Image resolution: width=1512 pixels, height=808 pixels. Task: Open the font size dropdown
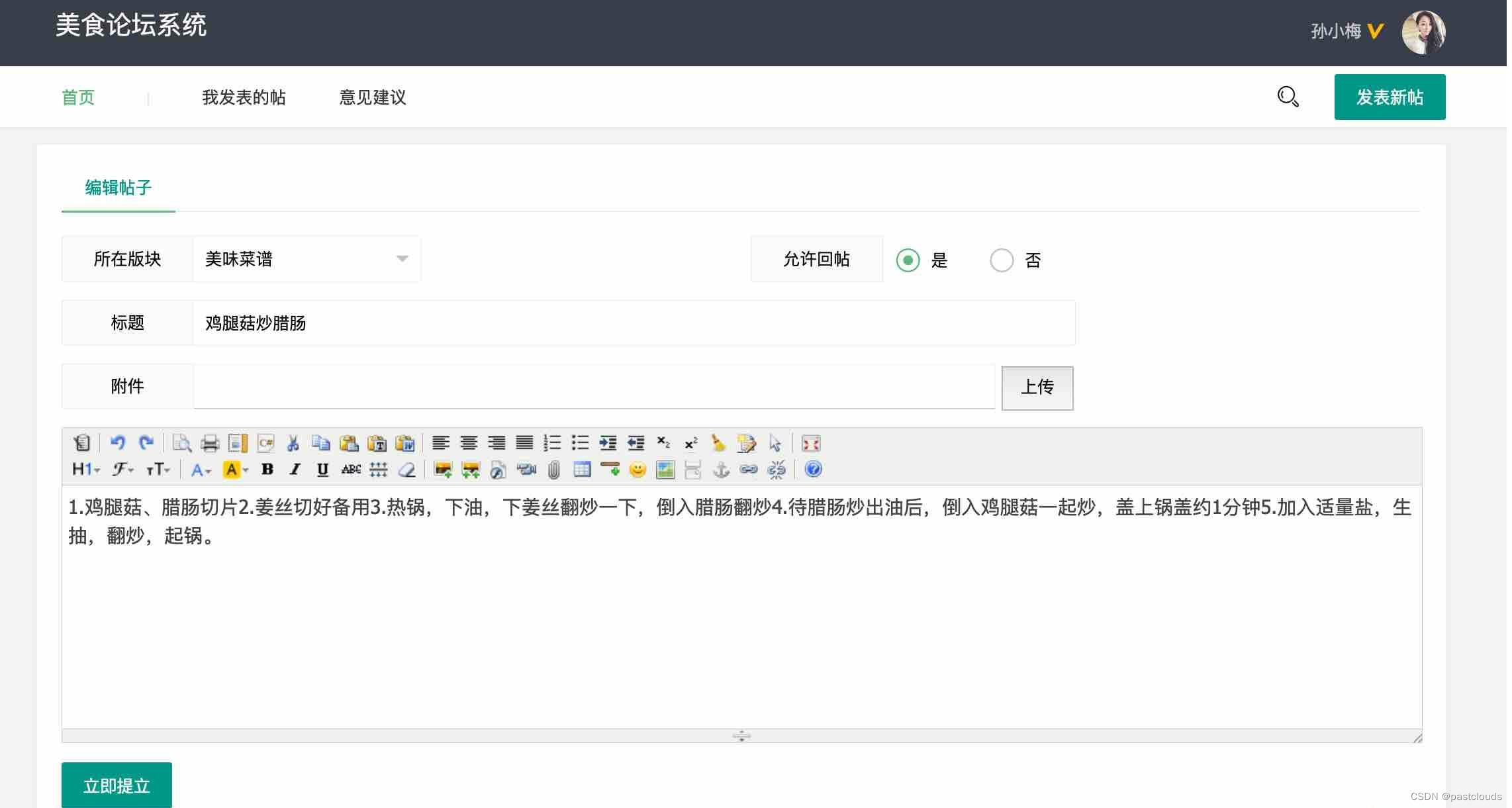pos(159,470)
